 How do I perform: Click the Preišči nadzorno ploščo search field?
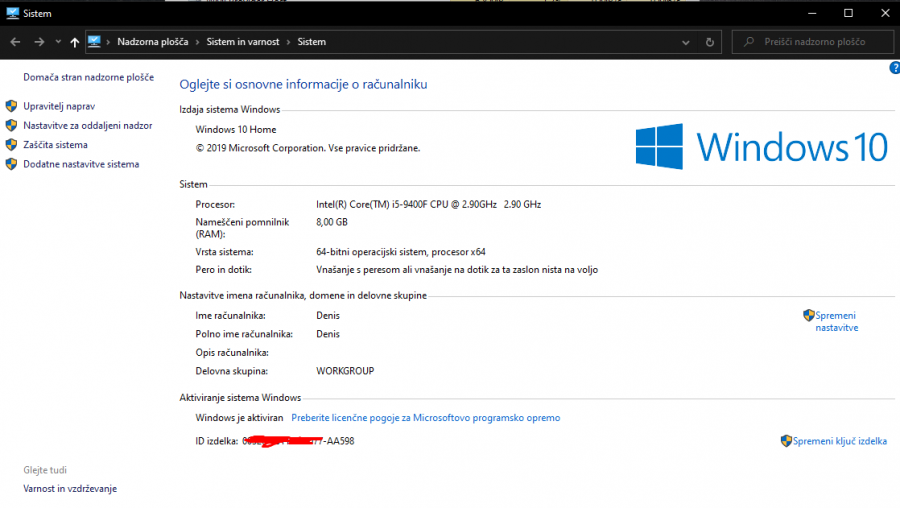[812, 42]
